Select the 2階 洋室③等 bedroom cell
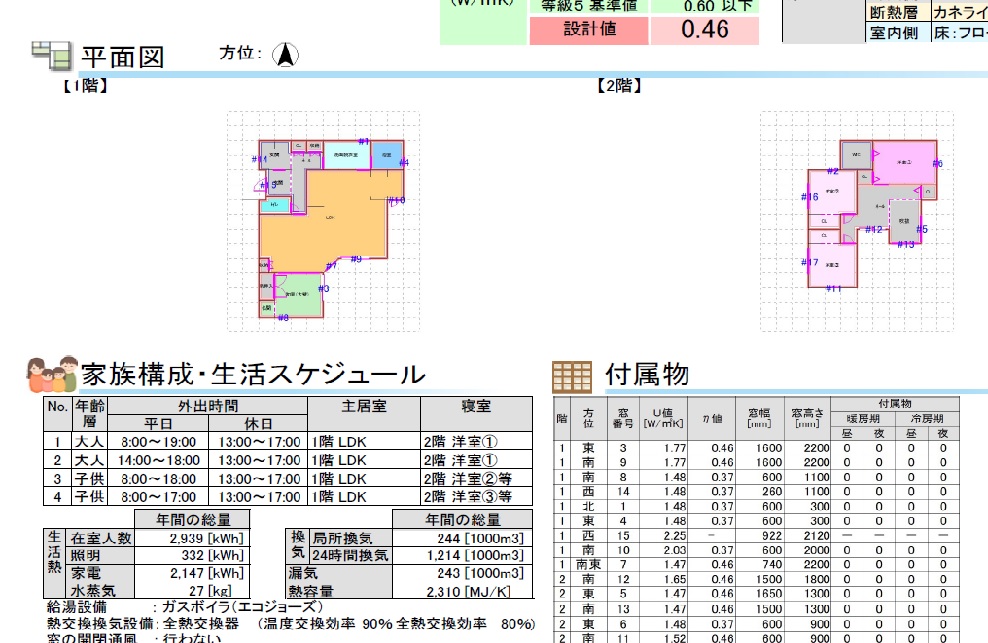 pyautogui.click(x=476, y=497)
